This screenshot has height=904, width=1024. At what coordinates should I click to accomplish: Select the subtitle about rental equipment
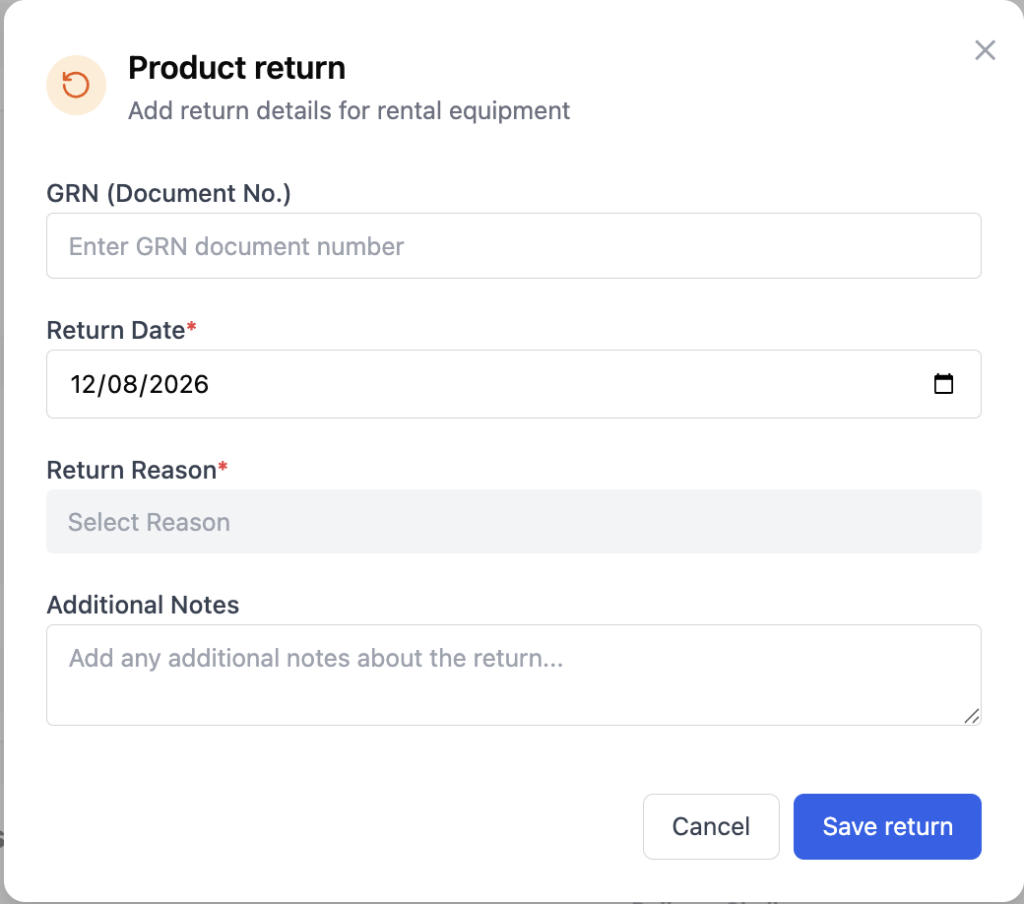pyautogui.click(x=349, y=111)
